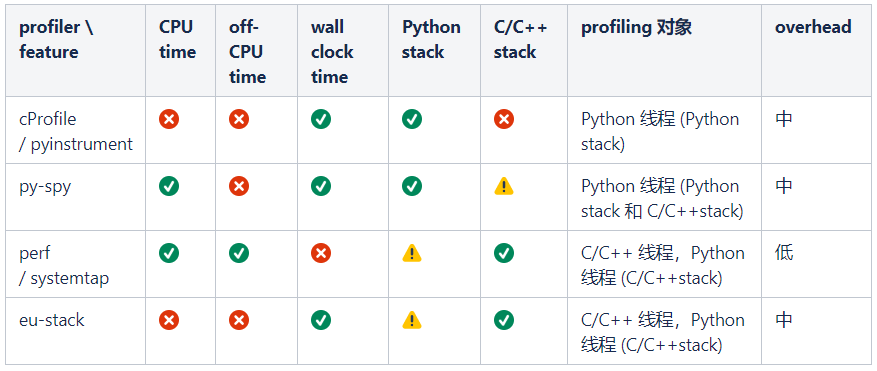This screenshot has height=371, width=877.
Task: Click perf Python stack warning triangle
Action: click(412, 253)
